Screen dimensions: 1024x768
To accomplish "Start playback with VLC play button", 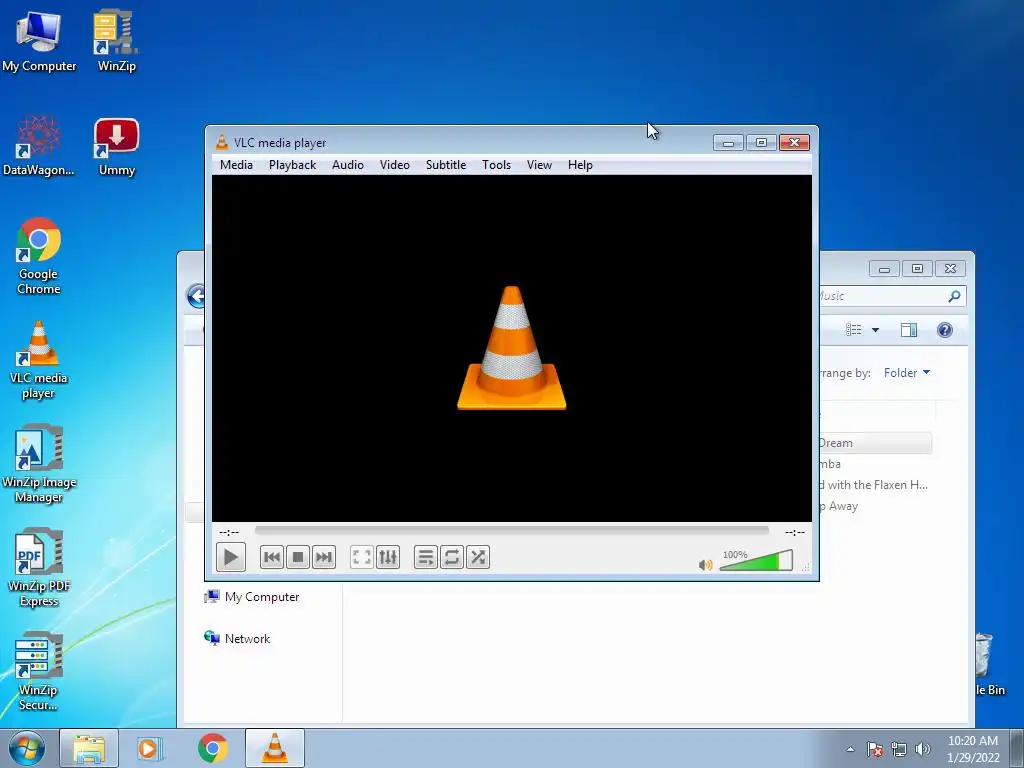I will coord(231,557).
